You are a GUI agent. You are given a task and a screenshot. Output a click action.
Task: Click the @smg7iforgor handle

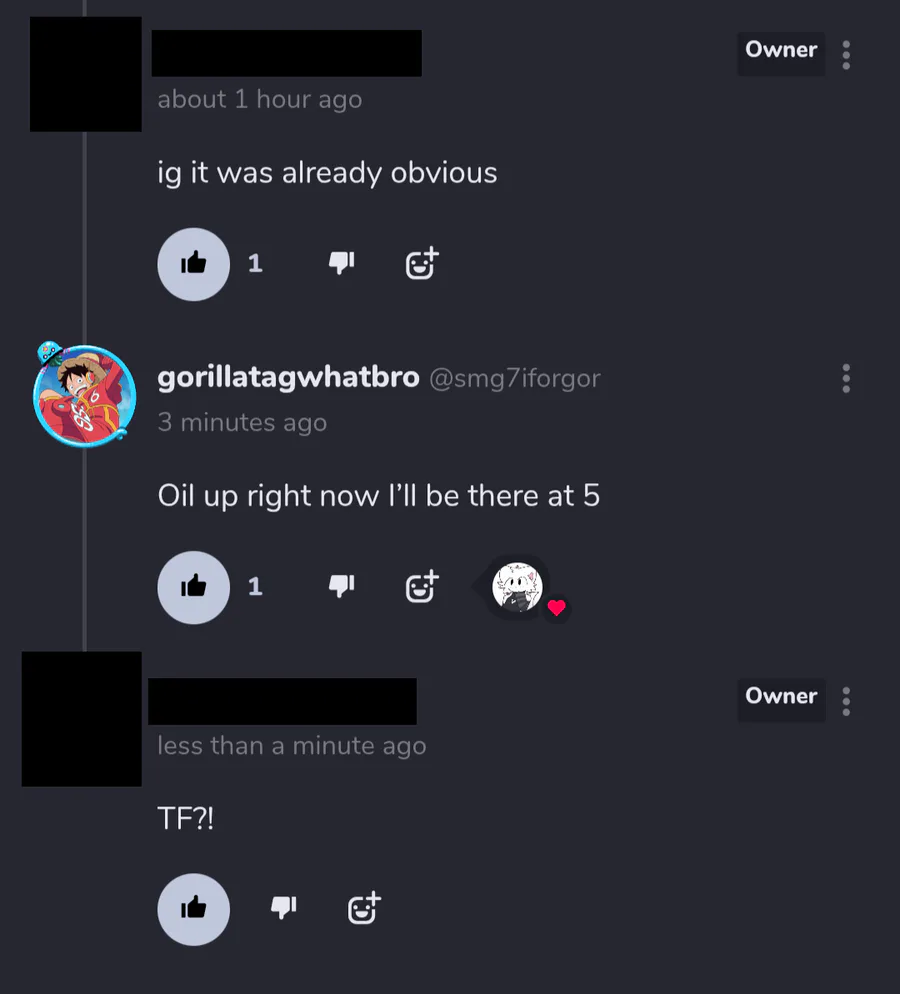515,378
